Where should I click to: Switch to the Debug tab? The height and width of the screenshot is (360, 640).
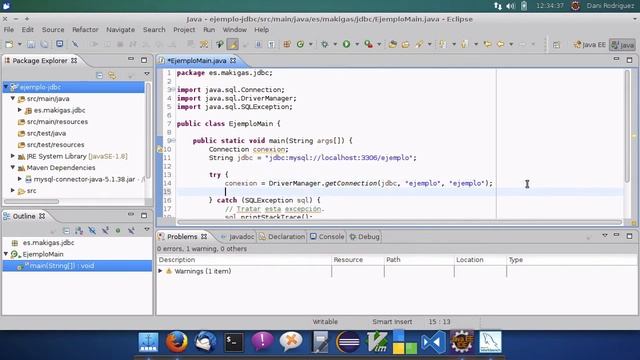[364, 236]
